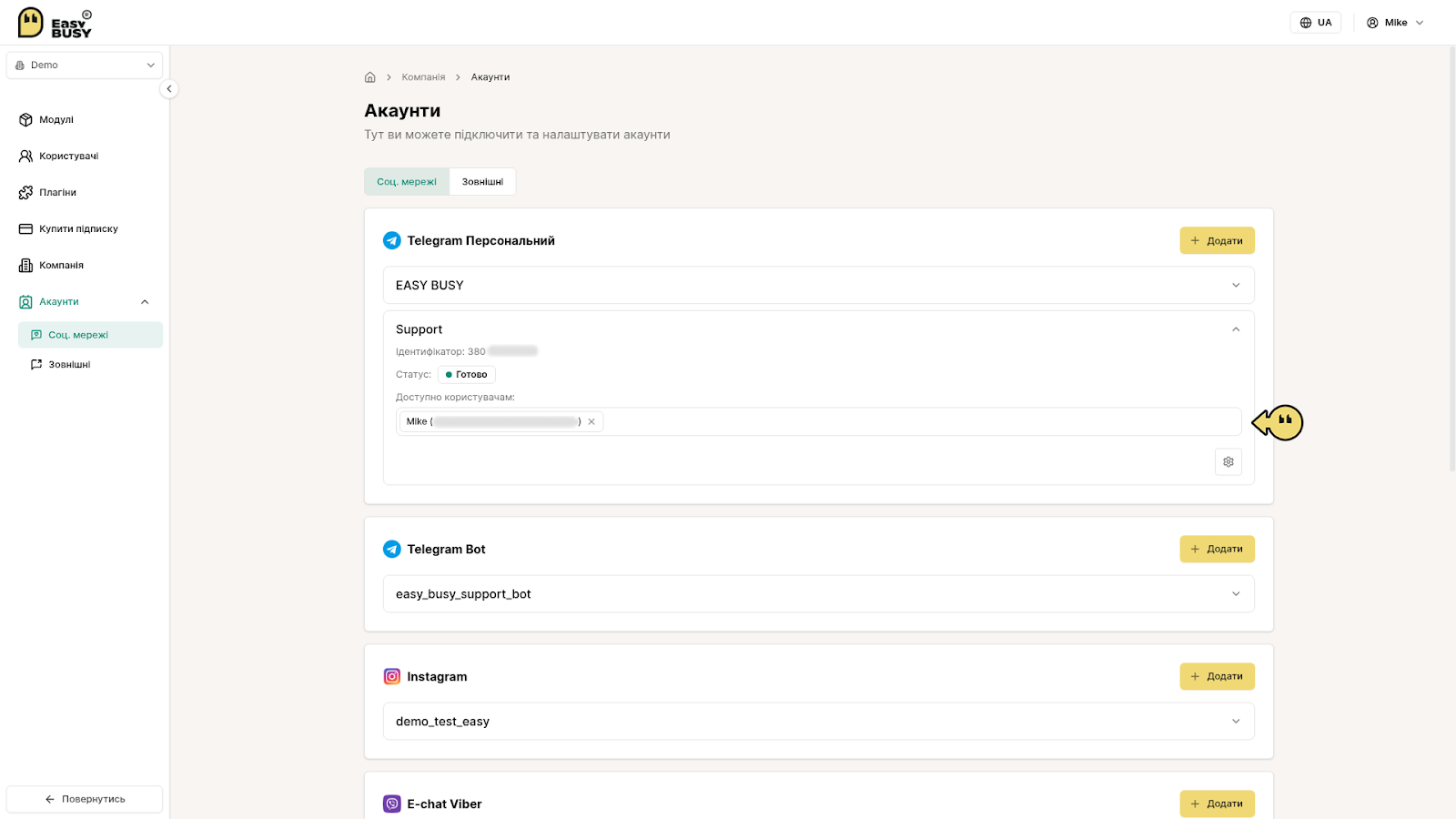Click the page scrollbar
Screen dimensions: 1456x819
click(1451, 259)
